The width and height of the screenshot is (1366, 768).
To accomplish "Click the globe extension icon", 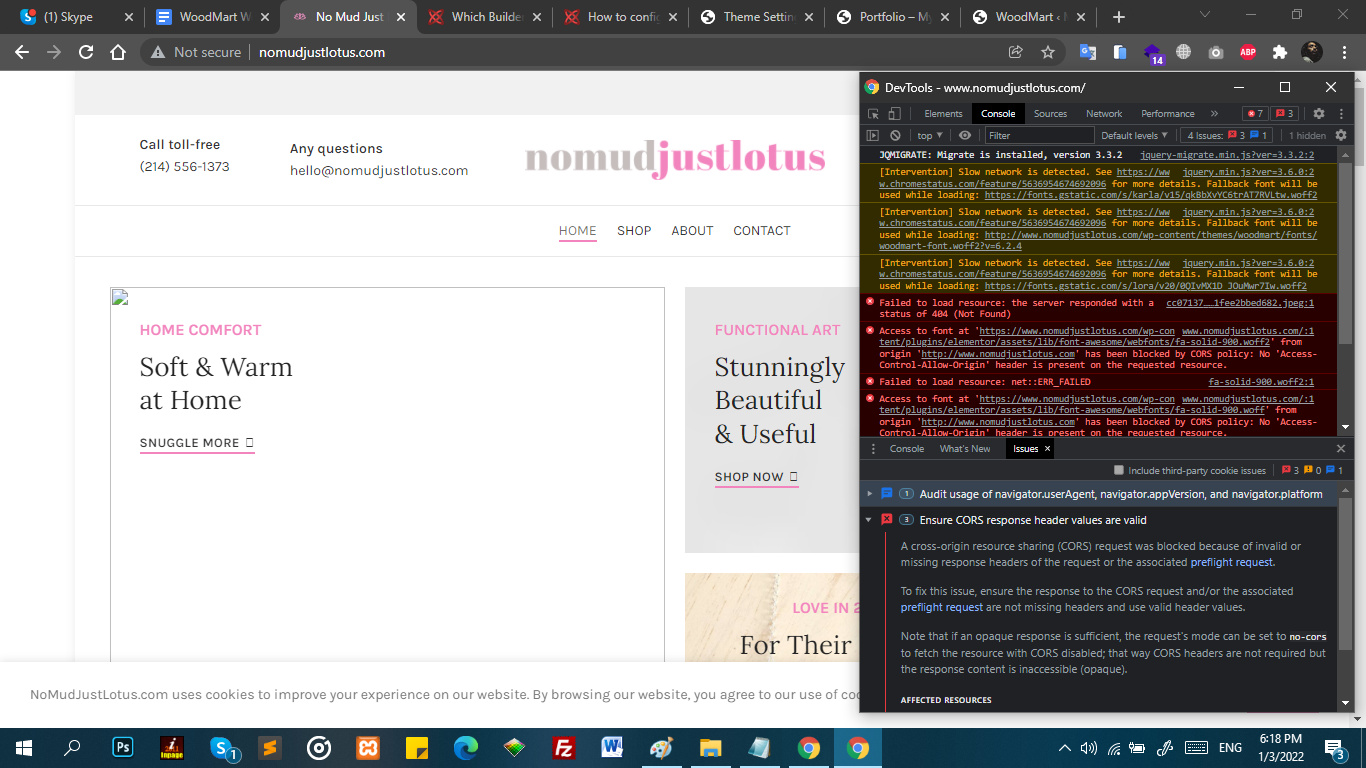I will (x=1184, y=52).
